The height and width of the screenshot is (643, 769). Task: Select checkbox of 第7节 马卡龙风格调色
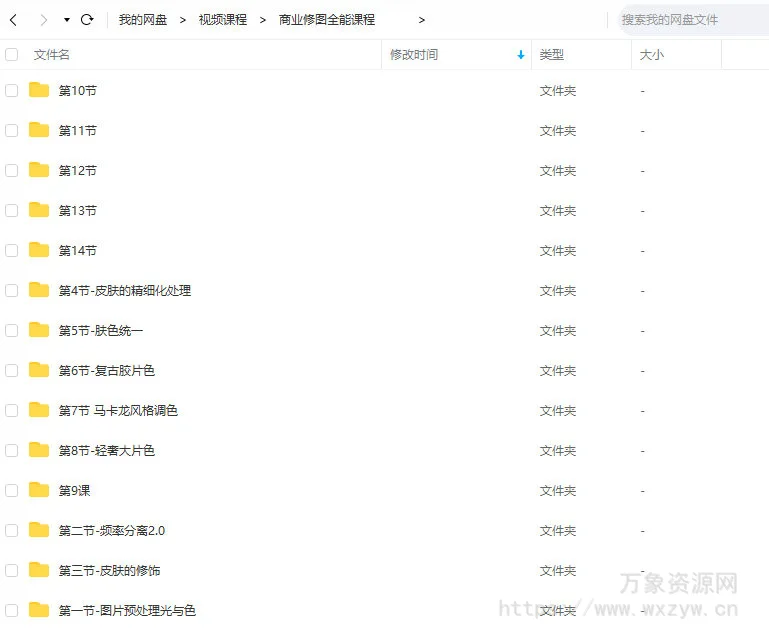coord(12,411)
